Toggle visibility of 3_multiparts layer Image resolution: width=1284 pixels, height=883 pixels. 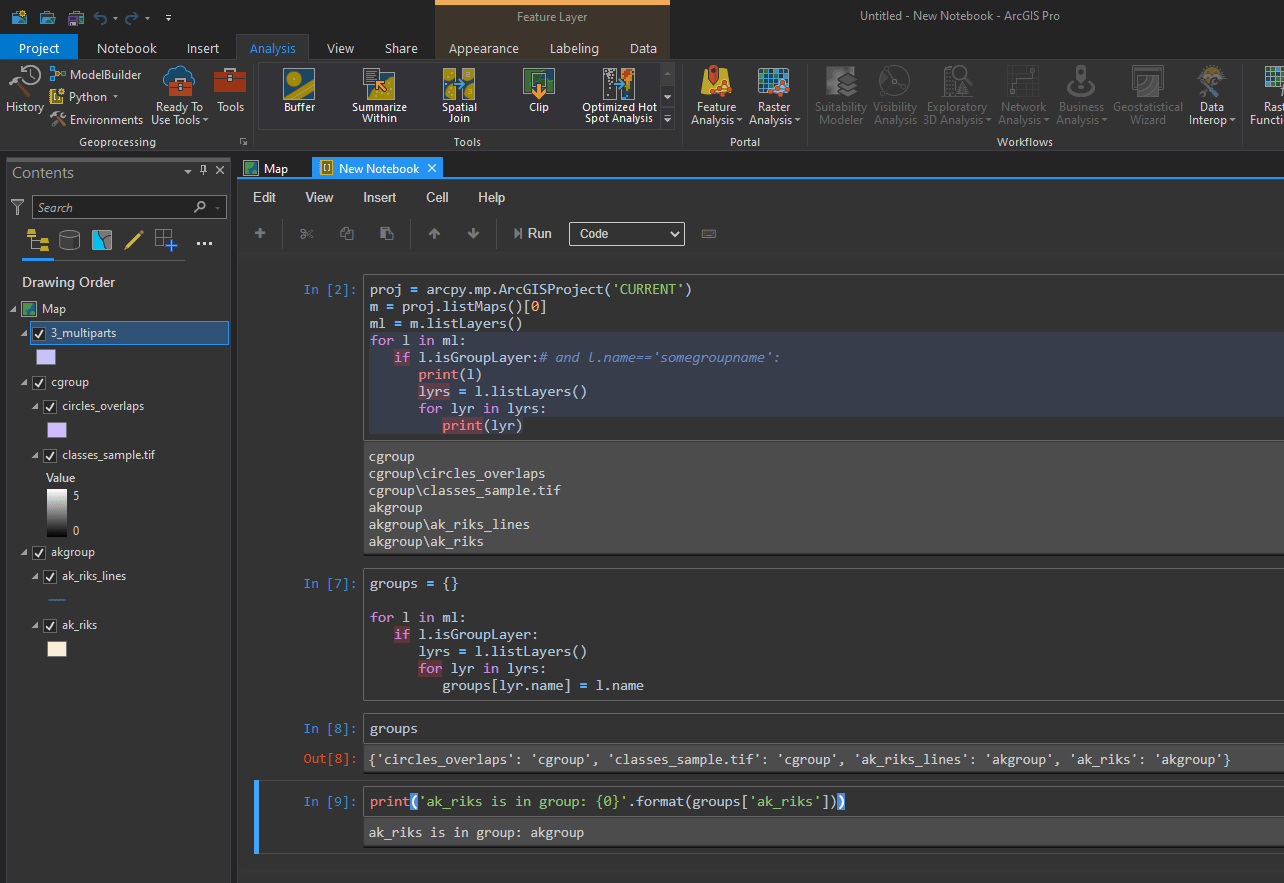point(39,333)
